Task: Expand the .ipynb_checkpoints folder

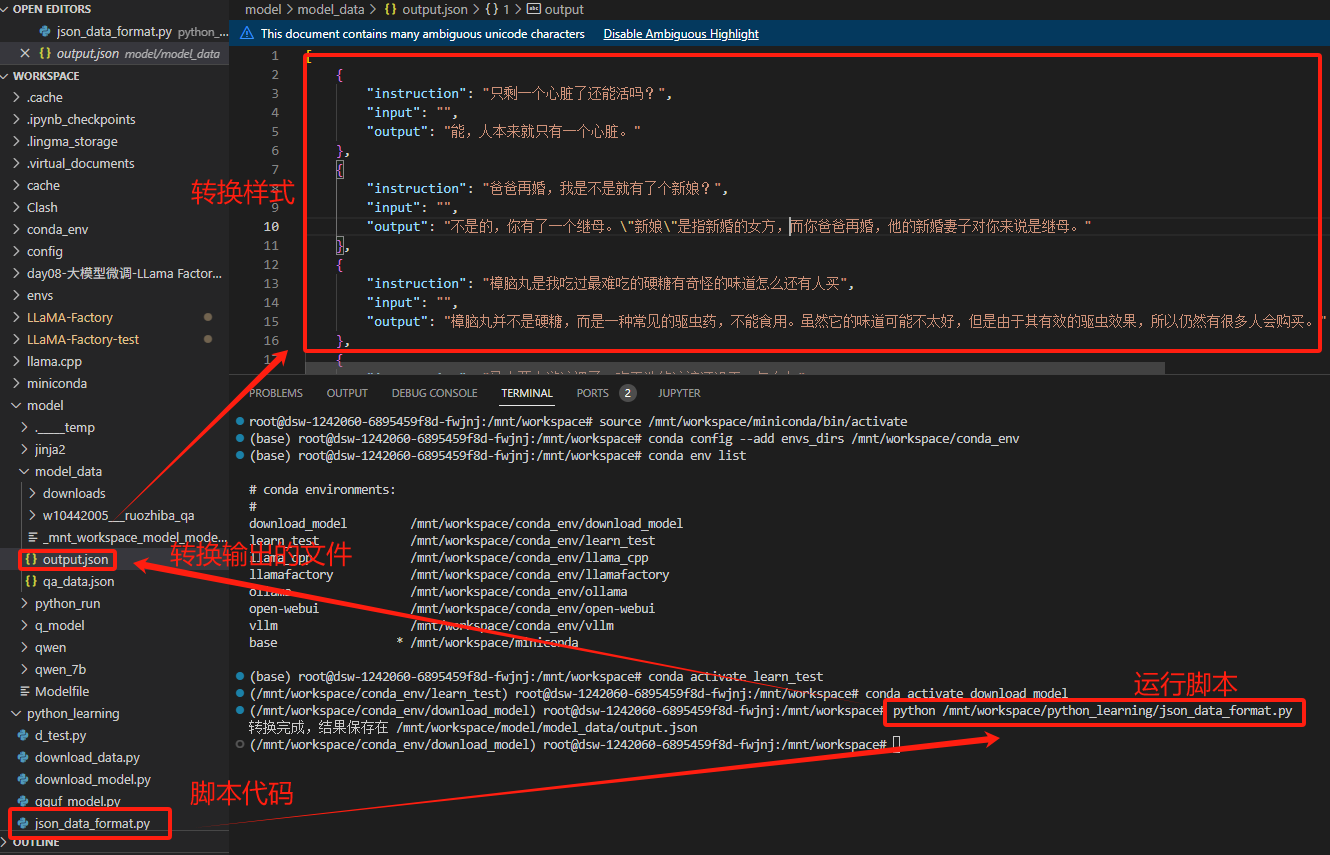Action: coord(81,119)
